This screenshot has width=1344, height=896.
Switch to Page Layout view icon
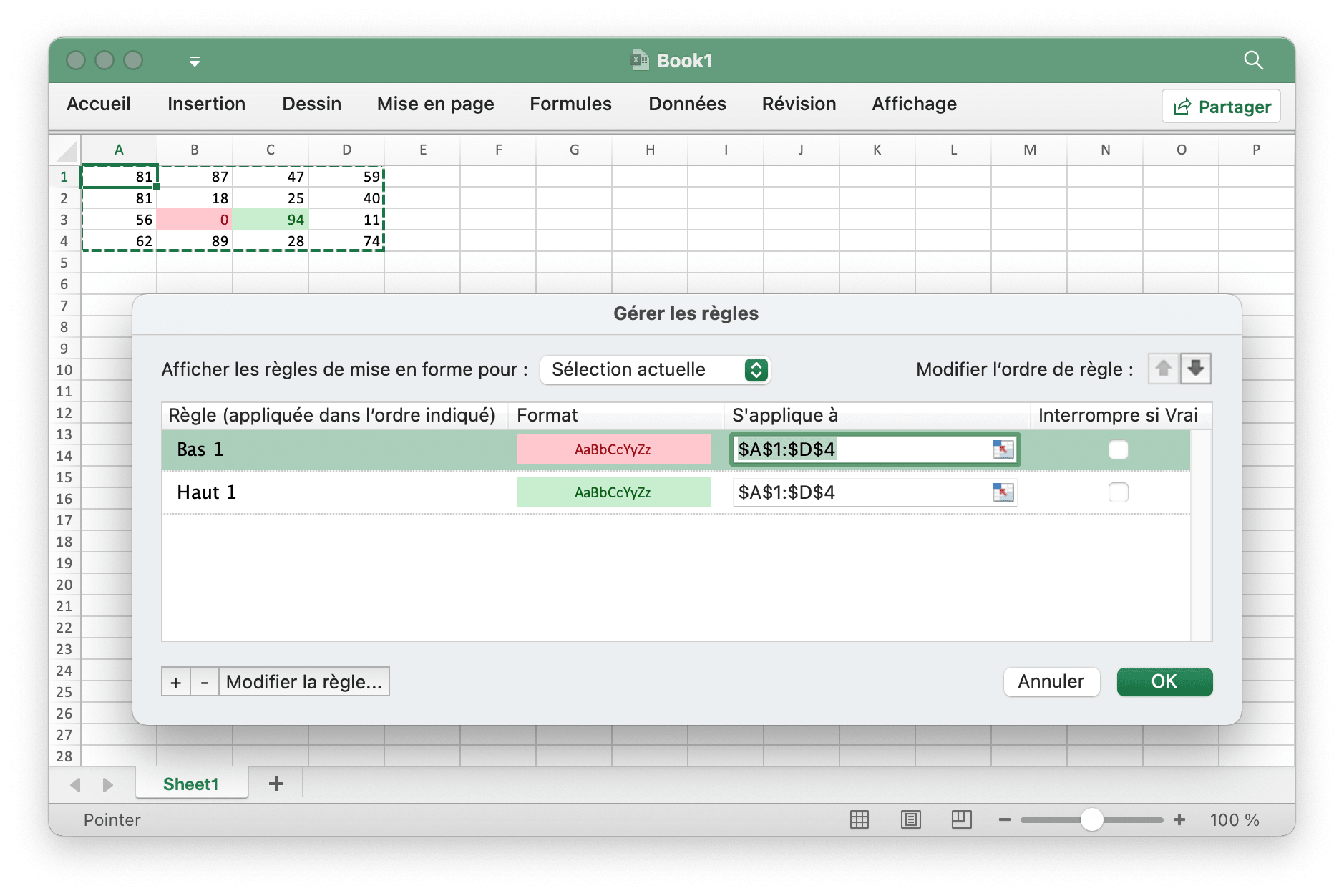click(910, 820)
